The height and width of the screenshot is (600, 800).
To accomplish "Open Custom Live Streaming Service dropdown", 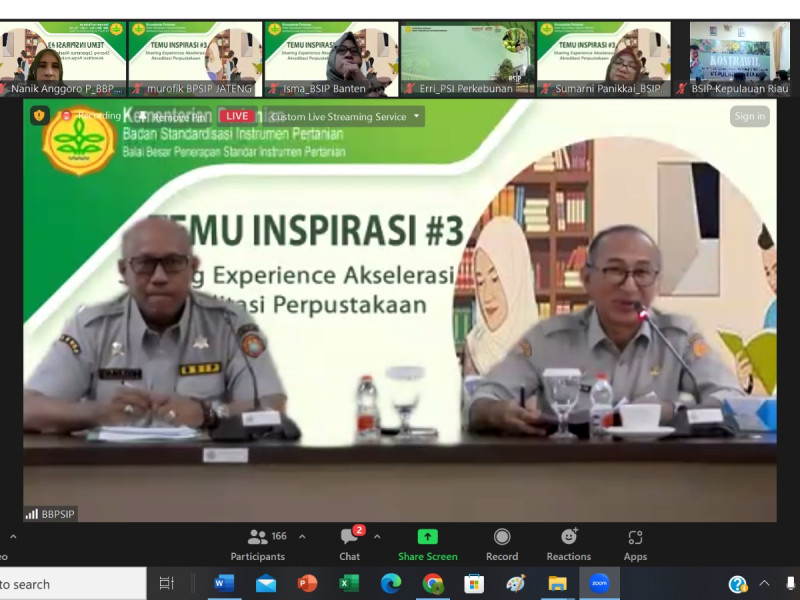I will [345, 117].
